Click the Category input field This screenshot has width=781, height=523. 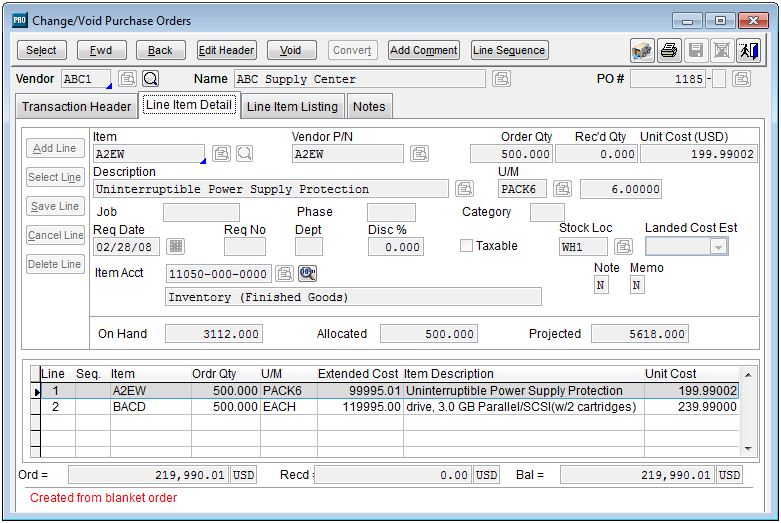(x=547, y=213)
